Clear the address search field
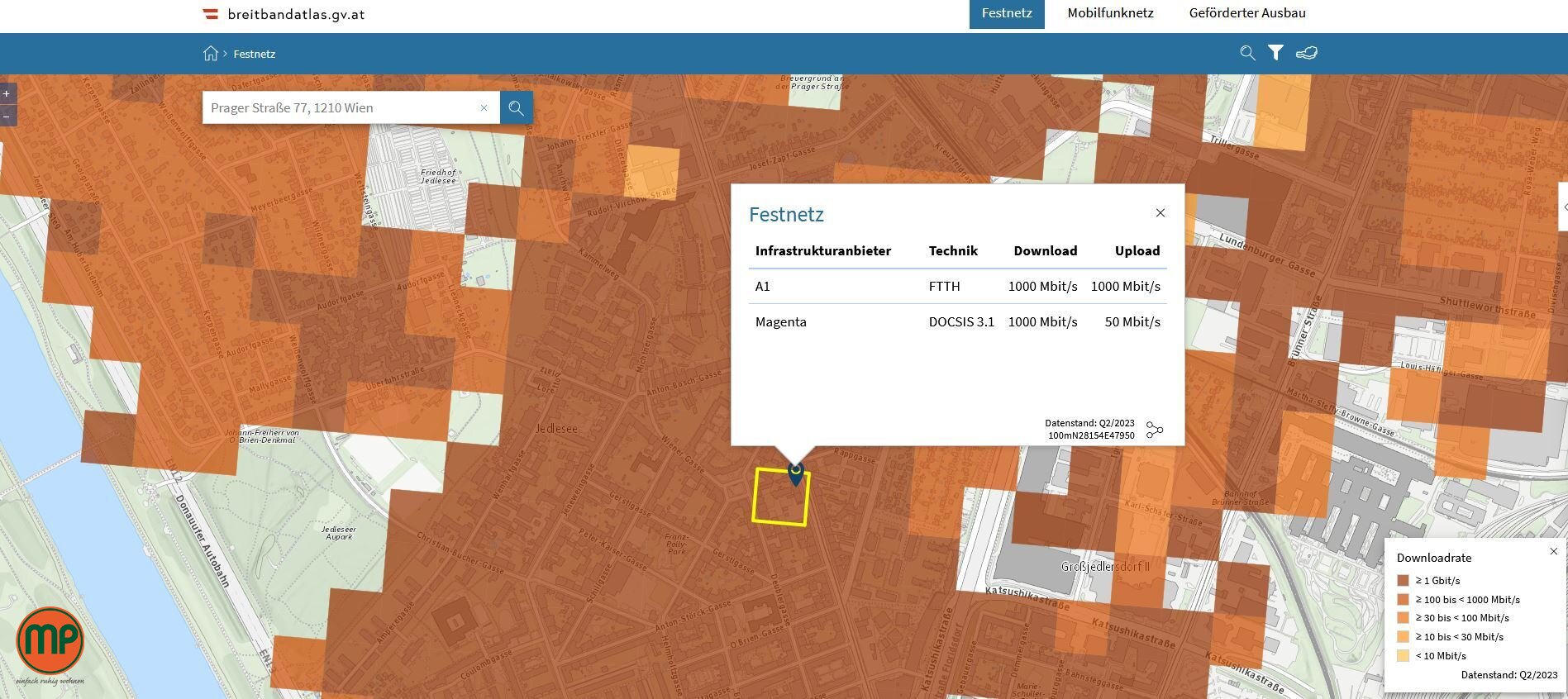This screenshot has height=699, width=1568. point(484,108)
